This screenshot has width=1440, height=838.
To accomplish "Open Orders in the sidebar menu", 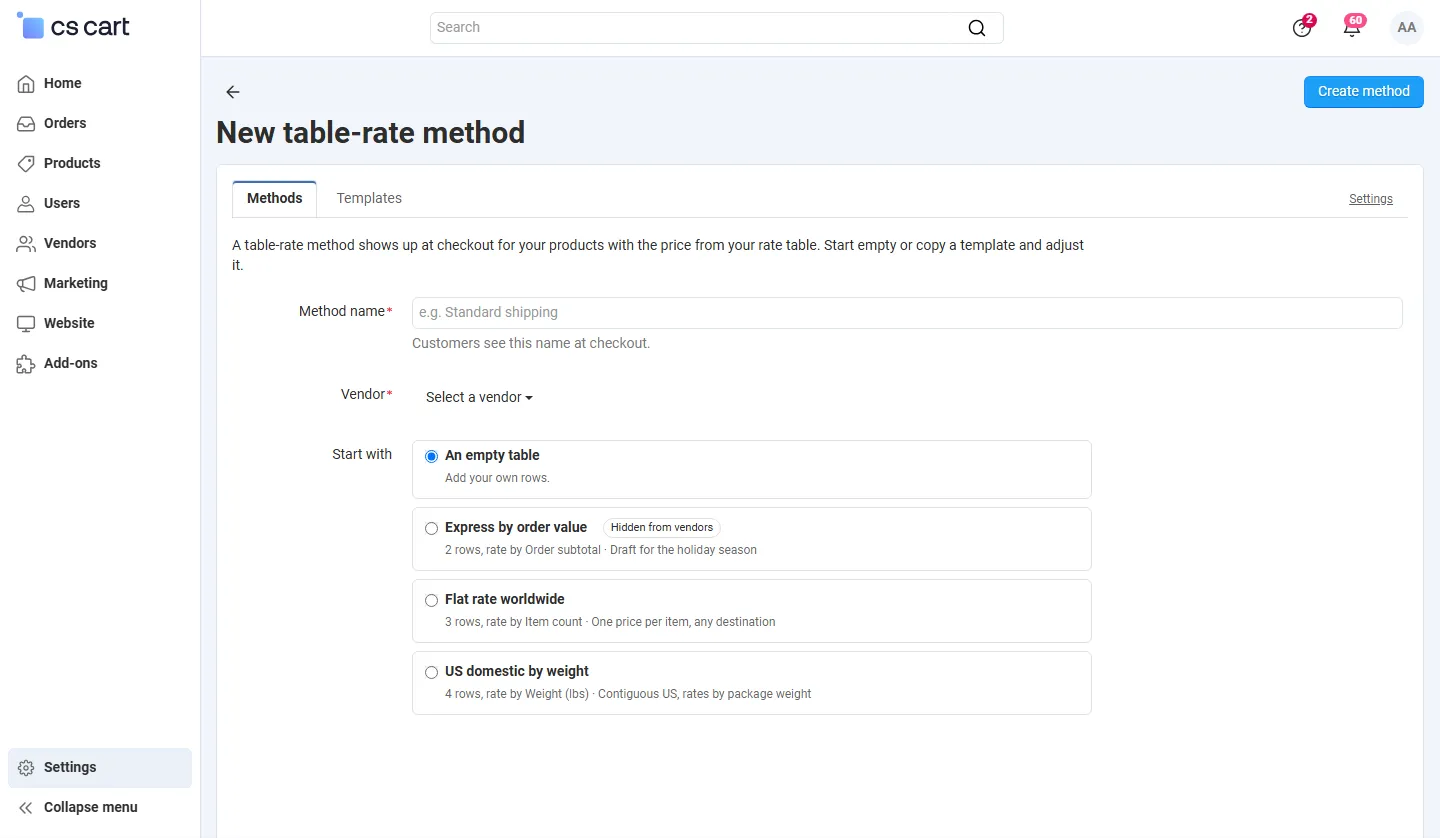I will pos(65,123).
